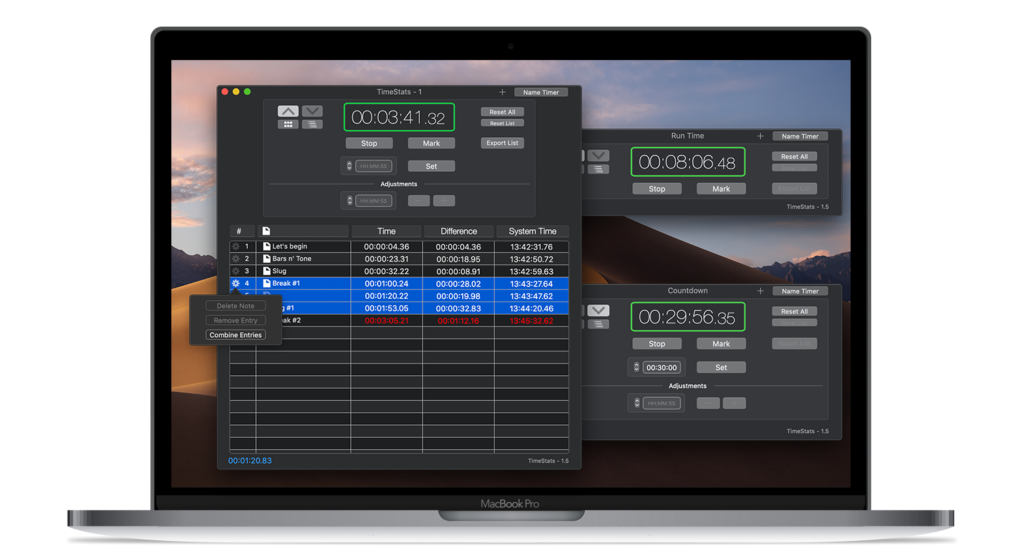This screenshot has height=556, width=1024.
Task: Select the red time cell 00:03:05.21
Action: click(x=387, y=321)
